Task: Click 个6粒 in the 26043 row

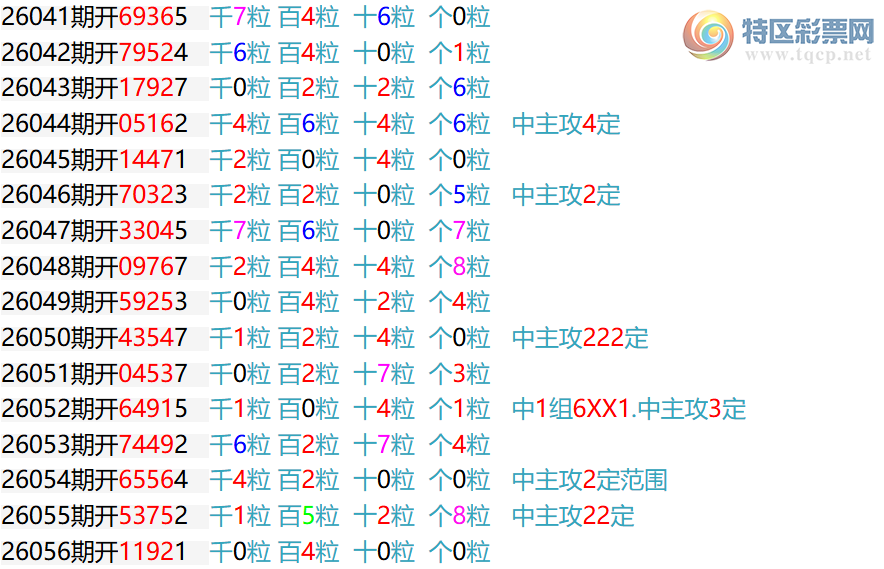Action: [x=459, y=88]
